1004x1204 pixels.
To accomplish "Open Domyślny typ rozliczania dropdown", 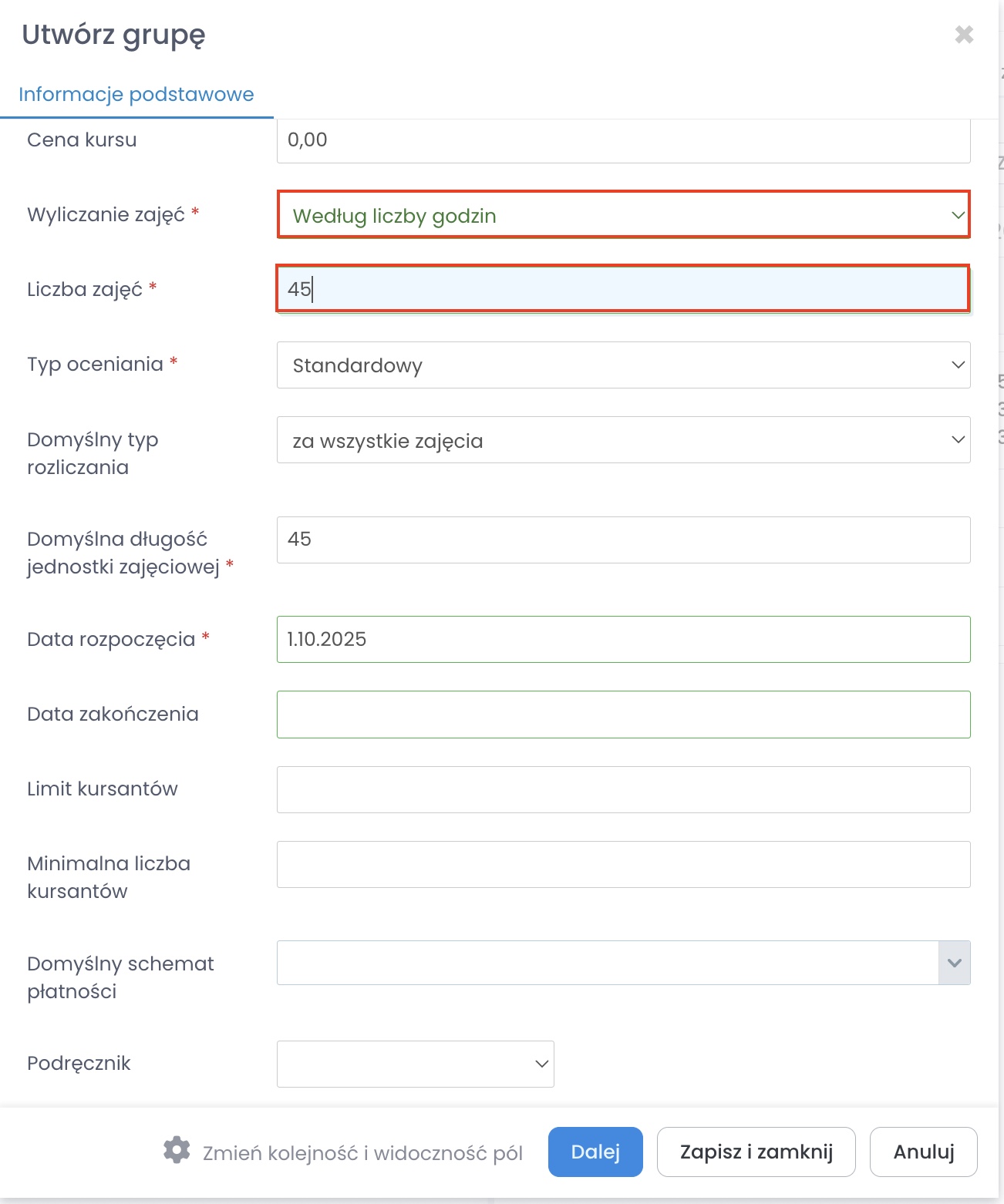I will 623,440.
